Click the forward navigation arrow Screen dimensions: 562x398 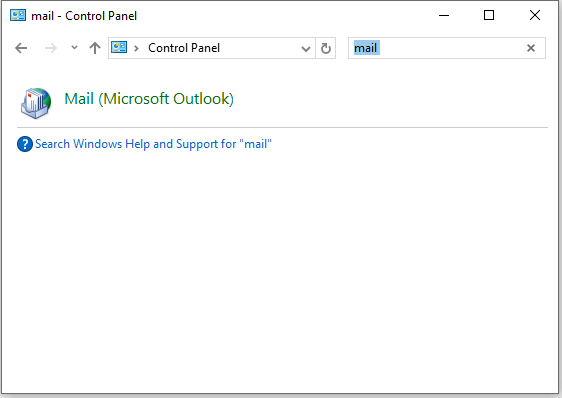(51, 48)
